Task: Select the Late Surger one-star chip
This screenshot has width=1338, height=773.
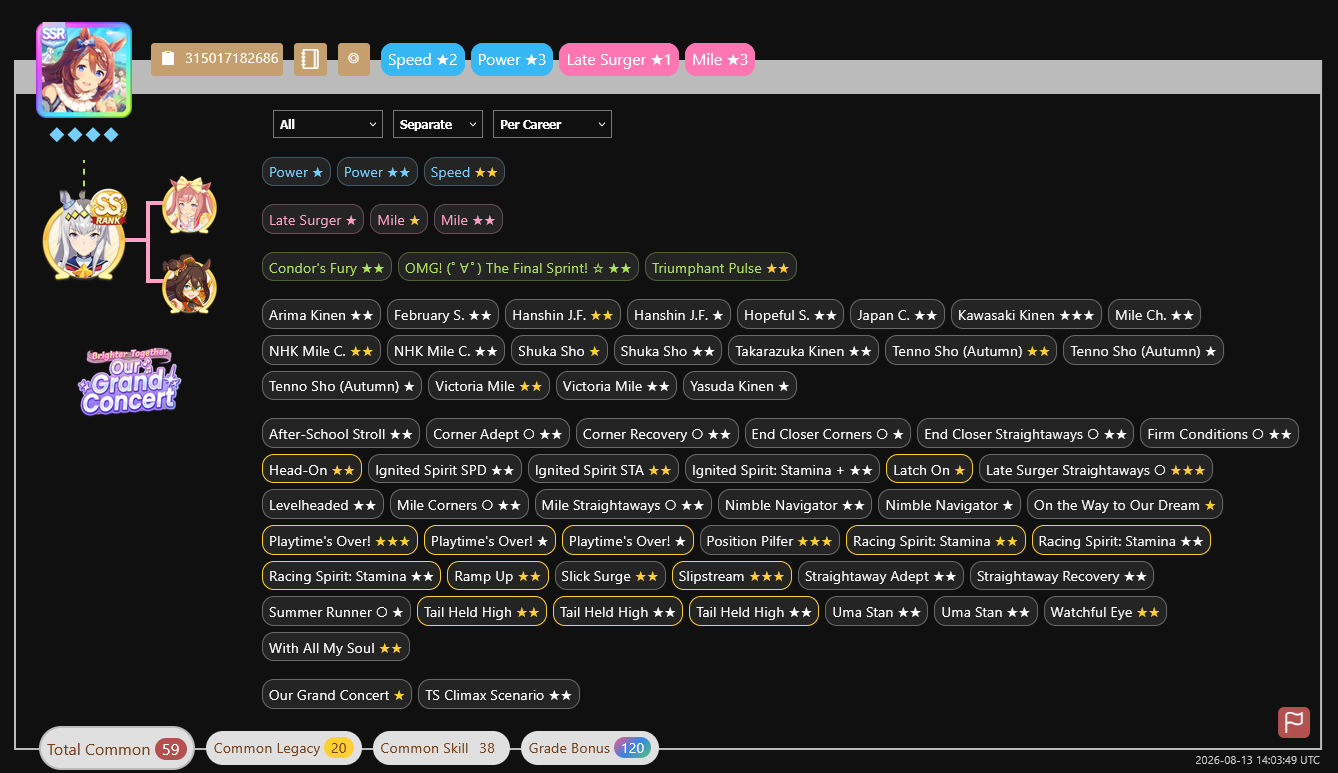Action: point(313,220)
